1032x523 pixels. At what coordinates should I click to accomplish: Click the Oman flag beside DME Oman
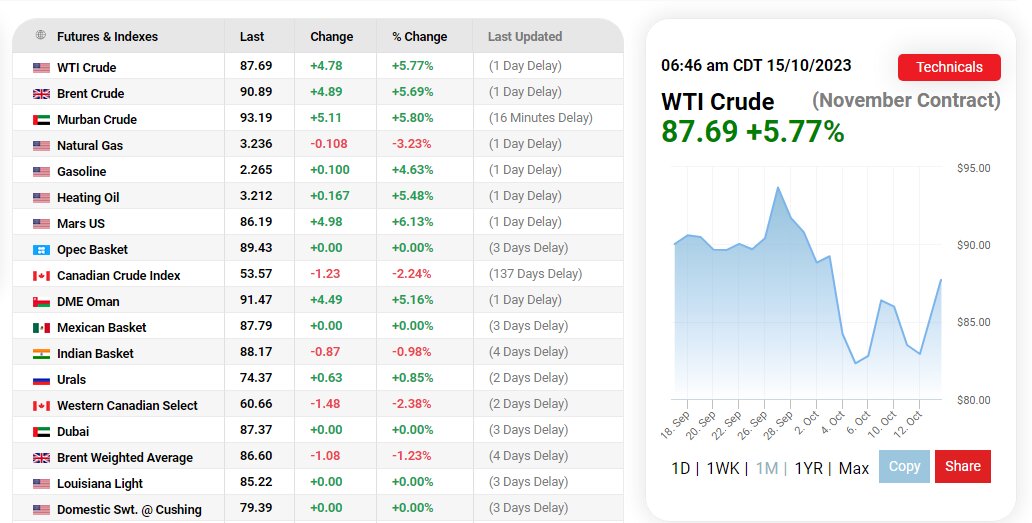tap(41, 302)
